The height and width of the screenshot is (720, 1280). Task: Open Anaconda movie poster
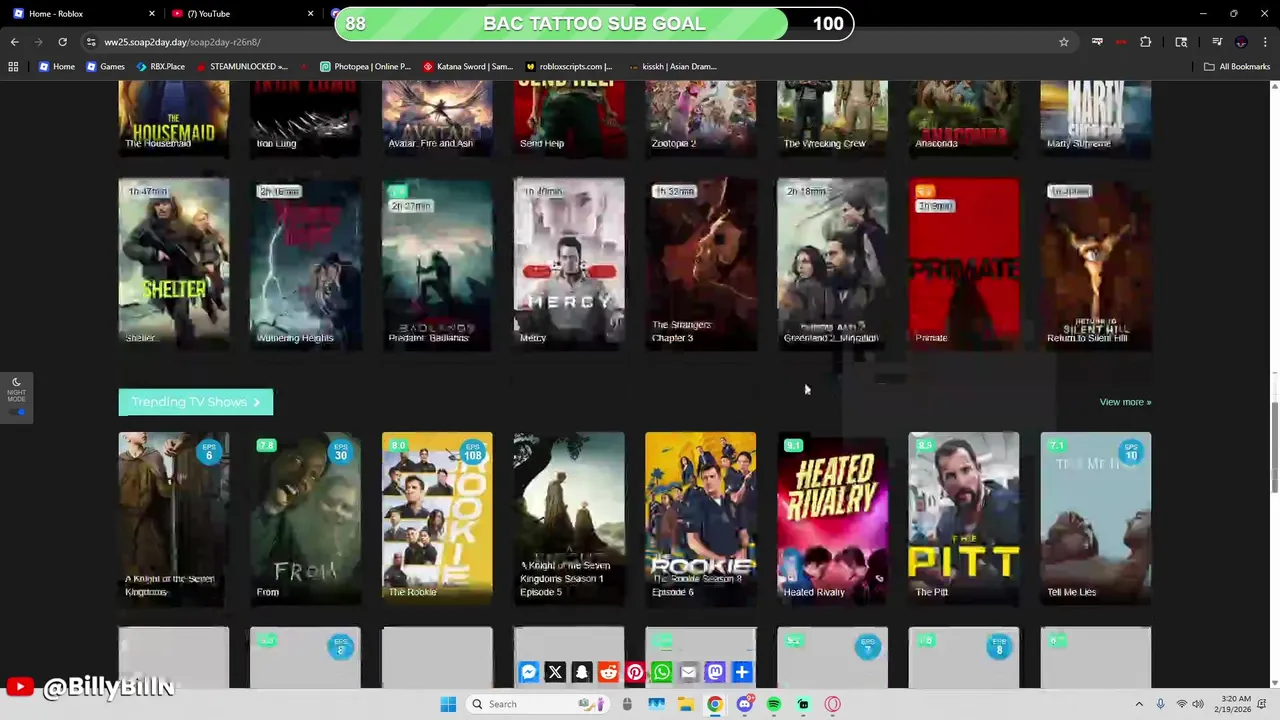pos(964,119)
